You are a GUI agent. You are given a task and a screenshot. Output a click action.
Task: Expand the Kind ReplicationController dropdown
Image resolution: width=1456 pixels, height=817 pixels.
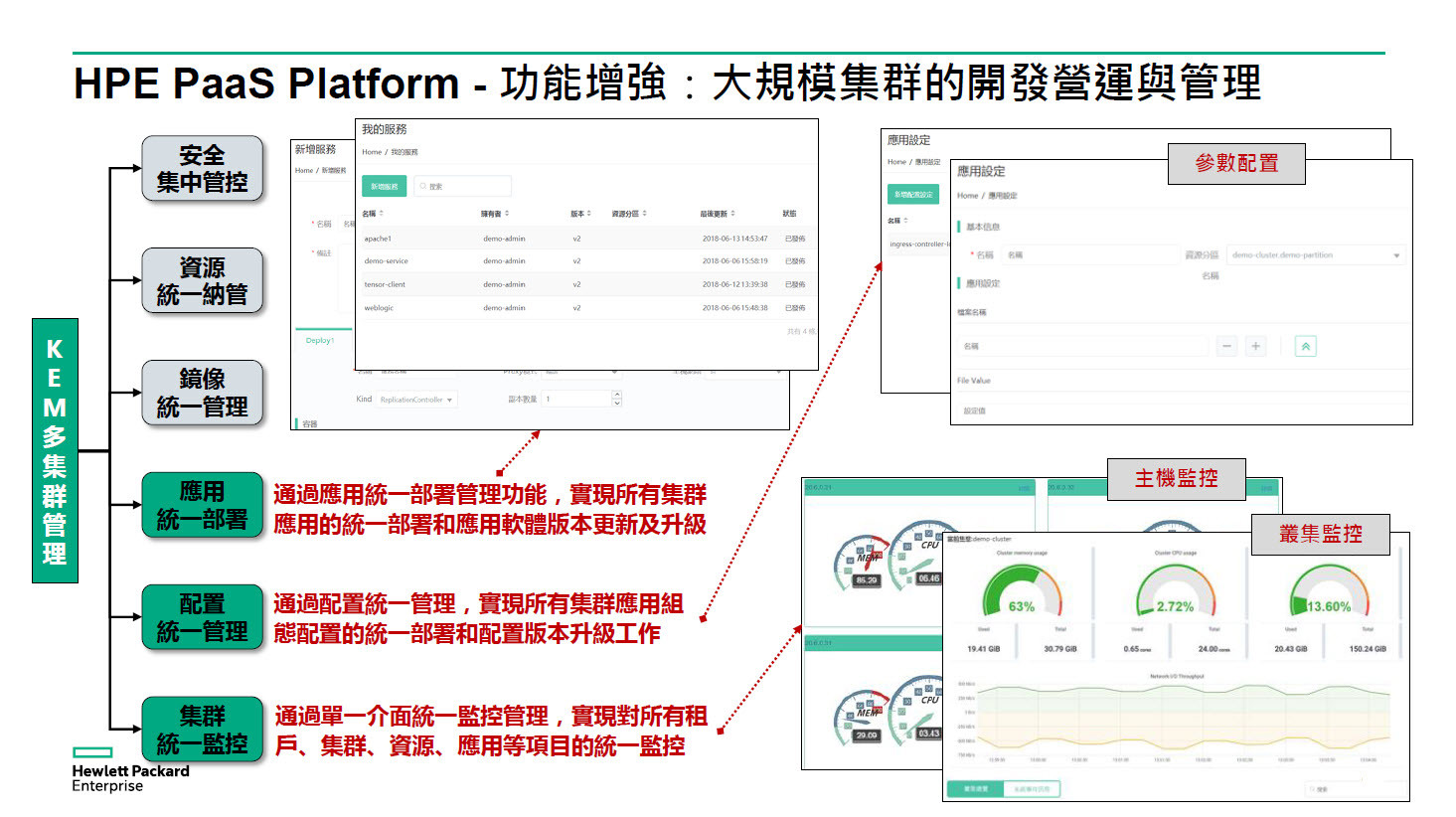(x=415, y=400)
